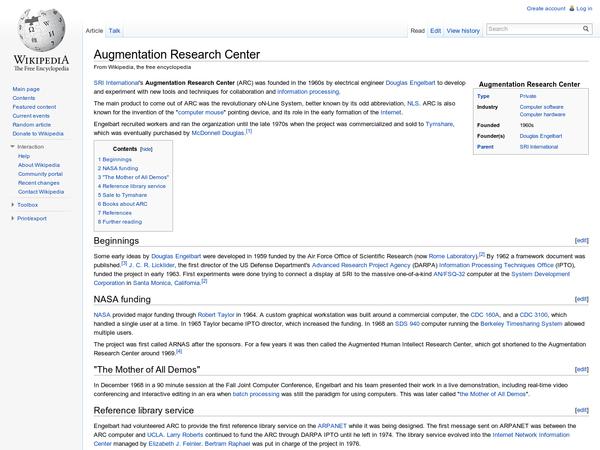This screenshot has height=450, width=600.
Task: Open SRI International link in intro
Action: [x=116, y=83]
